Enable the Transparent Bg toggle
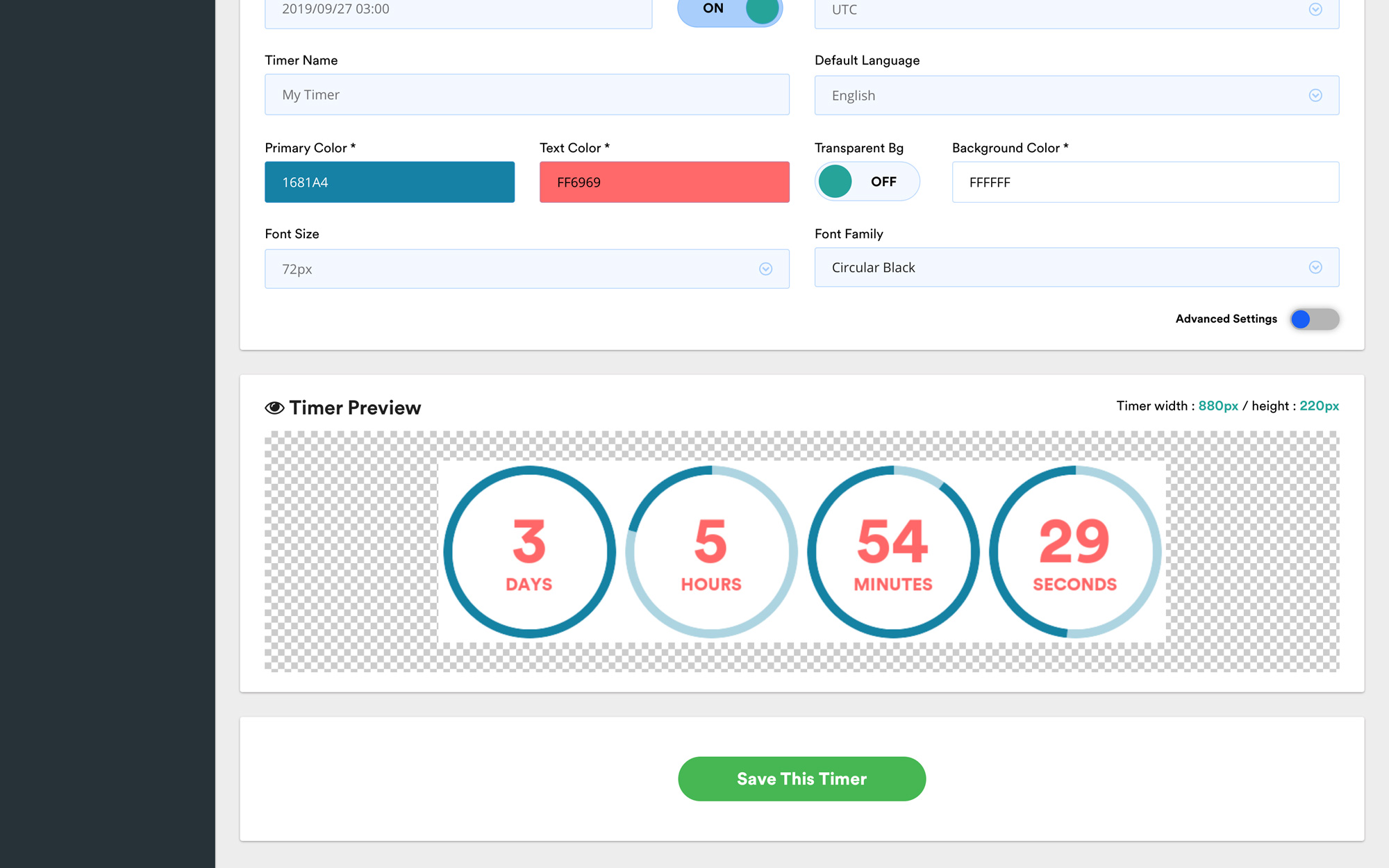Image resolution: width=1389 pixels, height=868 pixels. pos(867,182)
